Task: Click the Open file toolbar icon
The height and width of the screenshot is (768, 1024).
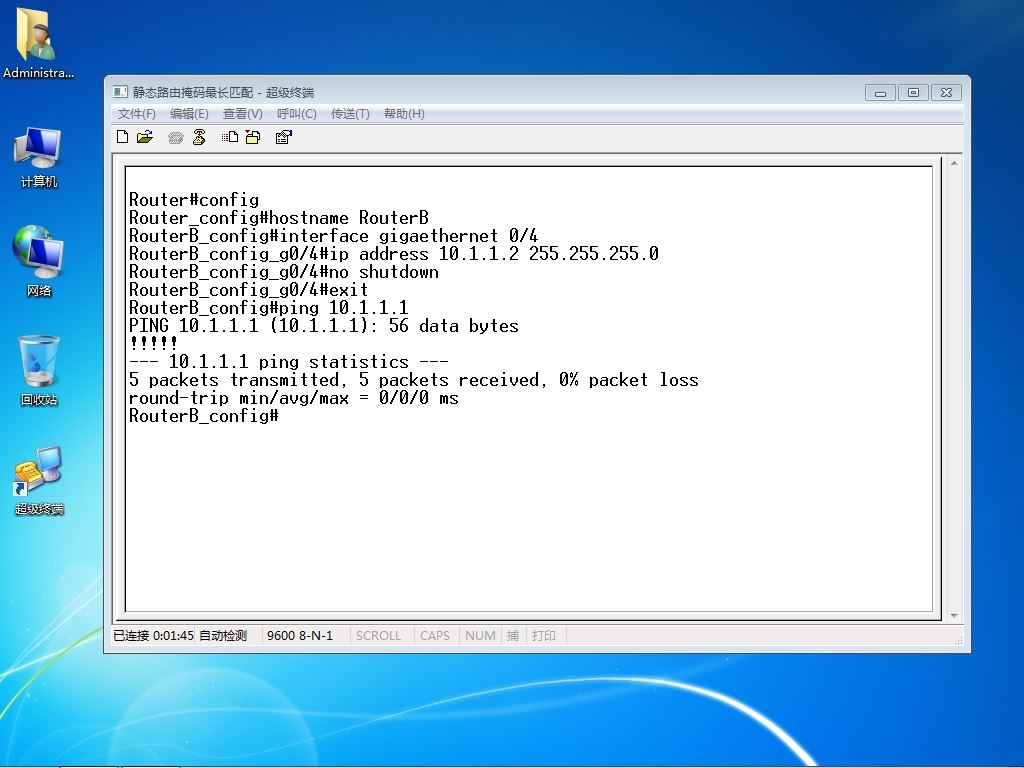Action: [x=145, y=136]
